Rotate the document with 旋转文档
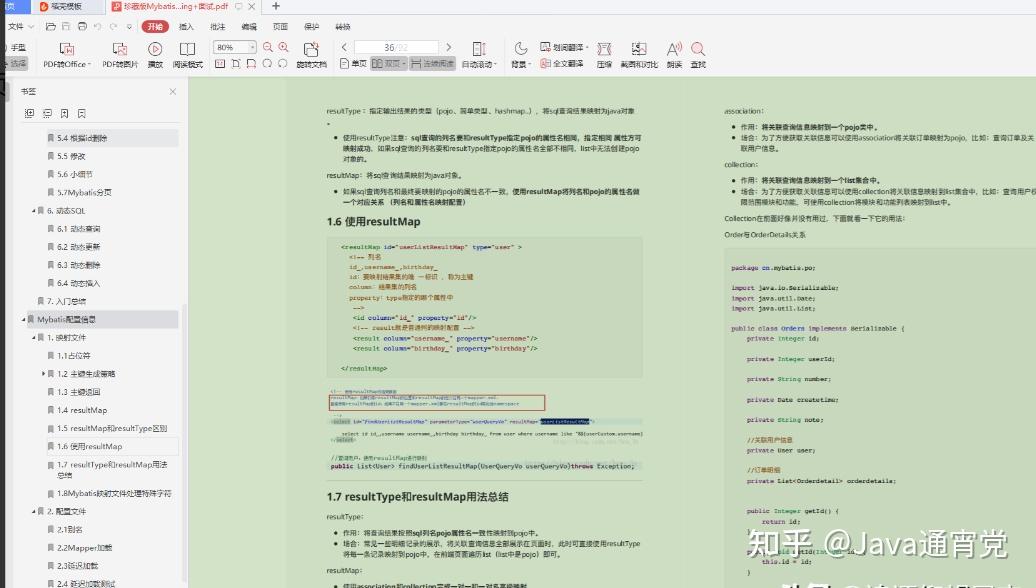Image resolution: width=1036 pixels, height=588 pixels. [x=311, y=55]
